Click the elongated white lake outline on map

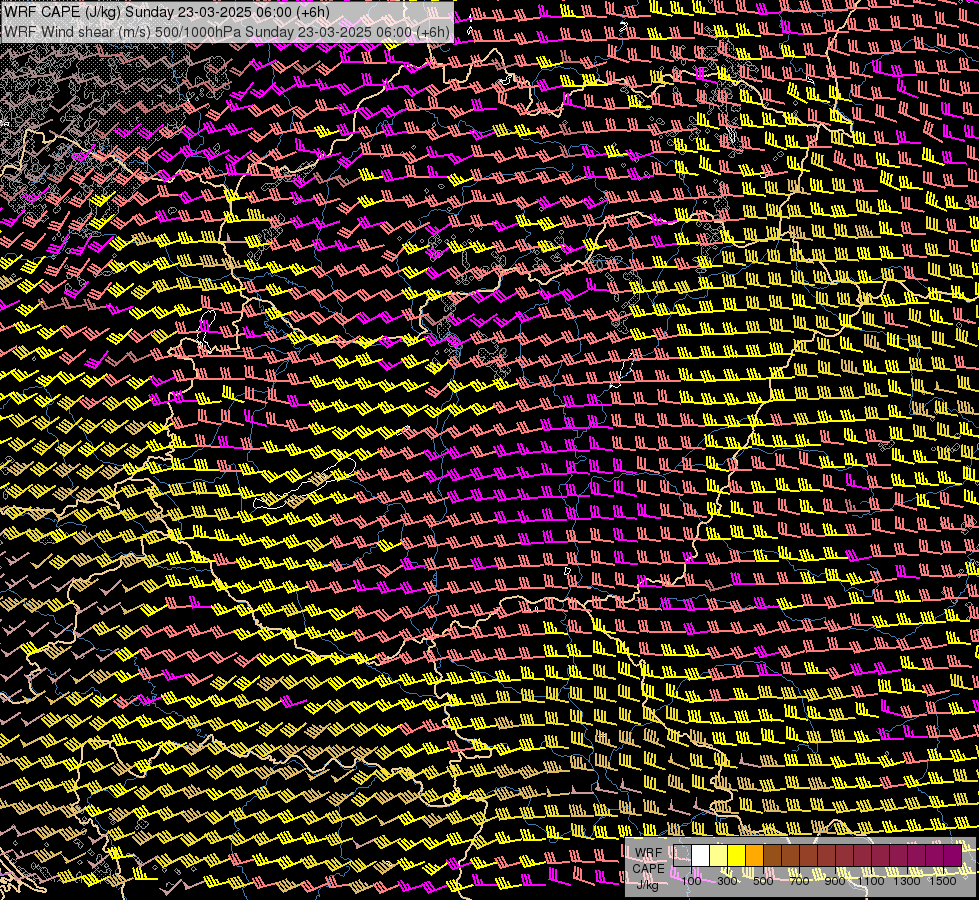click(x=305, y=484)
